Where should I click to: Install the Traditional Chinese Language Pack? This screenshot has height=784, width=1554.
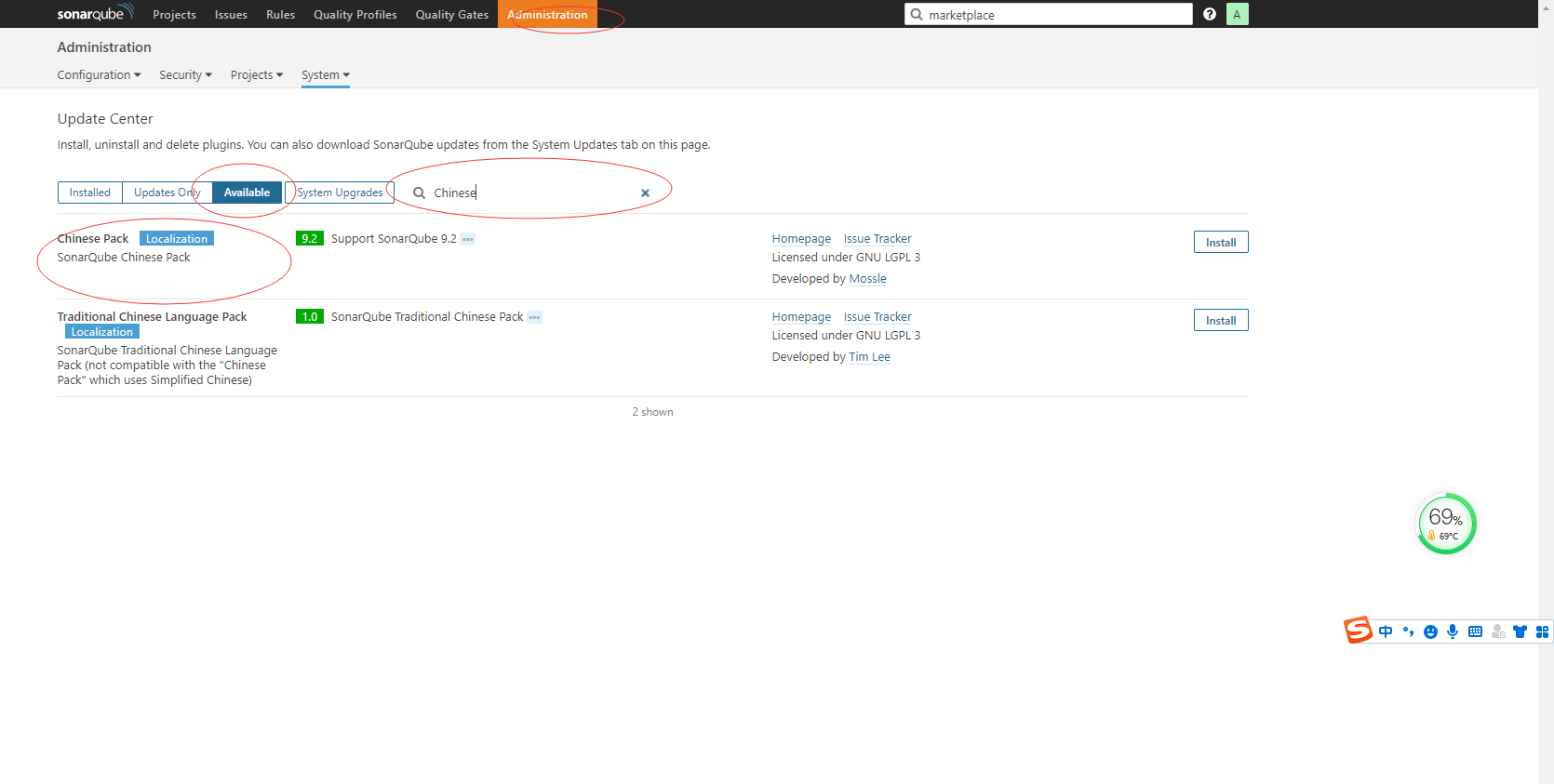click(x=1221, y=320)
